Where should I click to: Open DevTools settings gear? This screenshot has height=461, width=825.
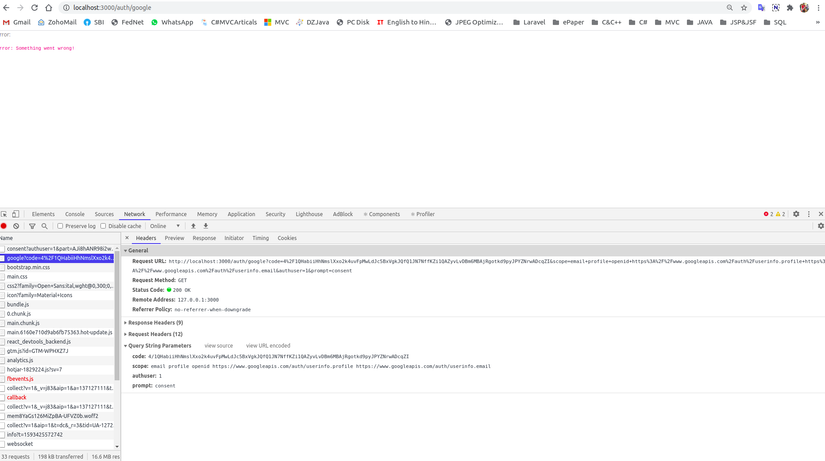click(796, 214)
